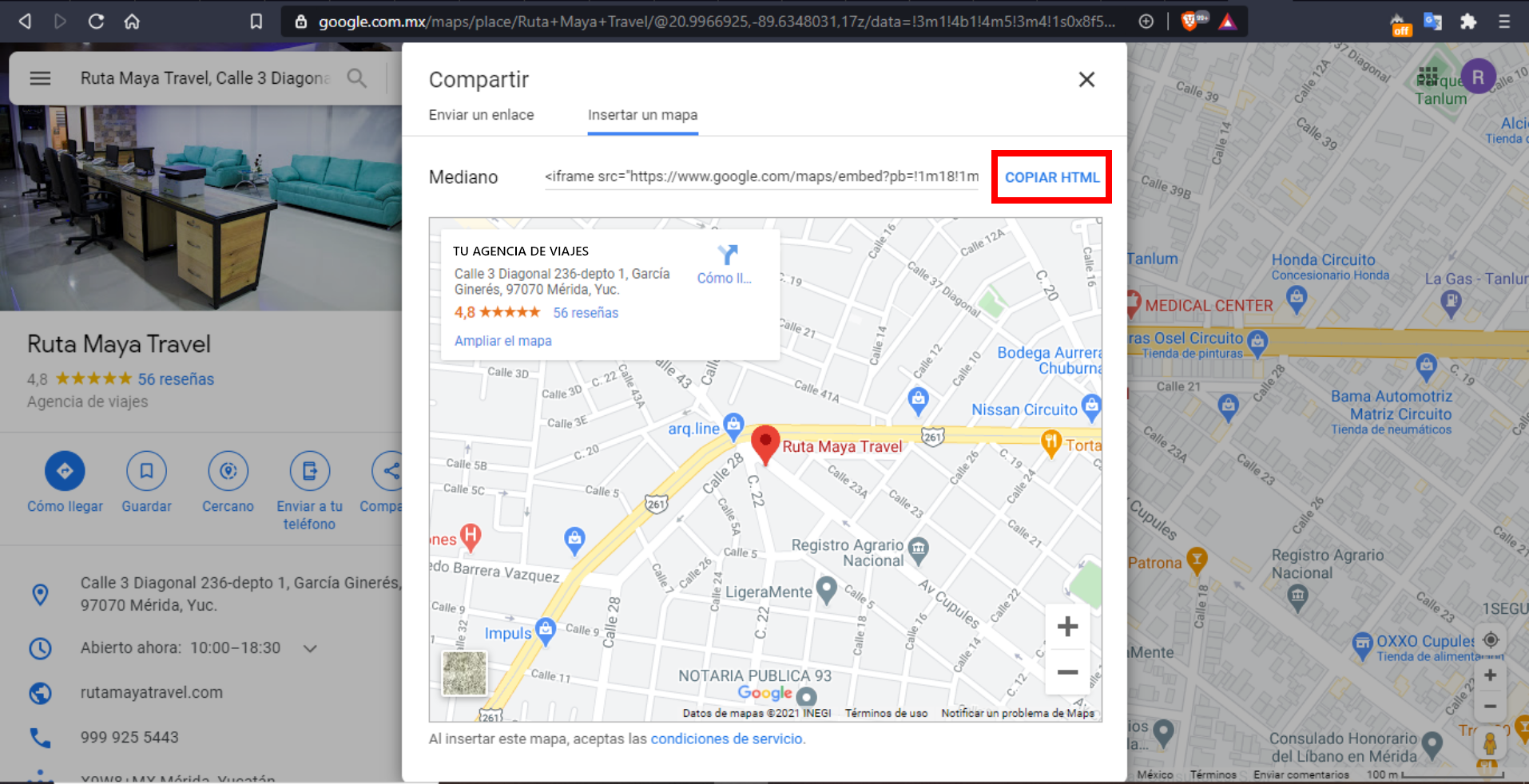Click the iframe embed code field
Viewport: 1529px width, 784px height.
(761, 176)
